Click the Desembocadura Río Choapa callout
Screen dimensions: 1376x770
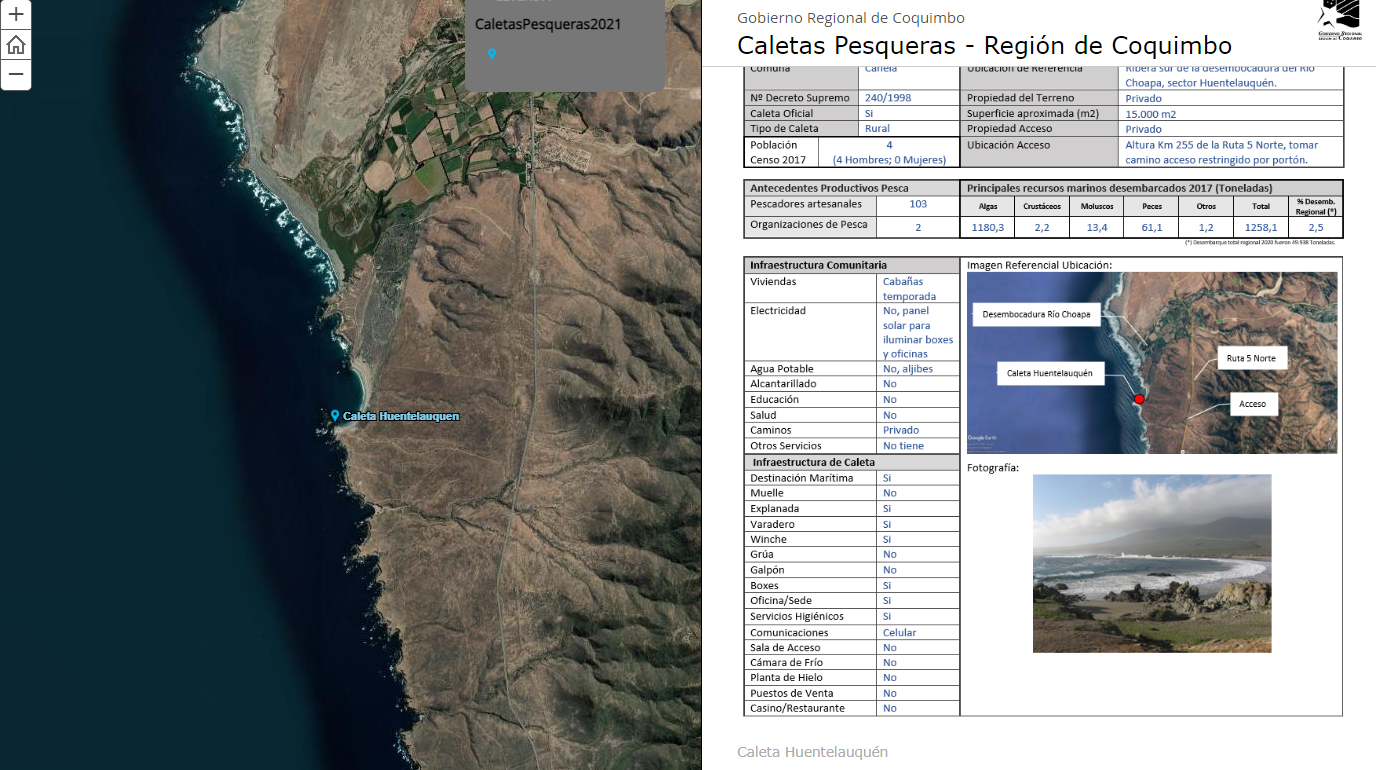coord(1036,314)
